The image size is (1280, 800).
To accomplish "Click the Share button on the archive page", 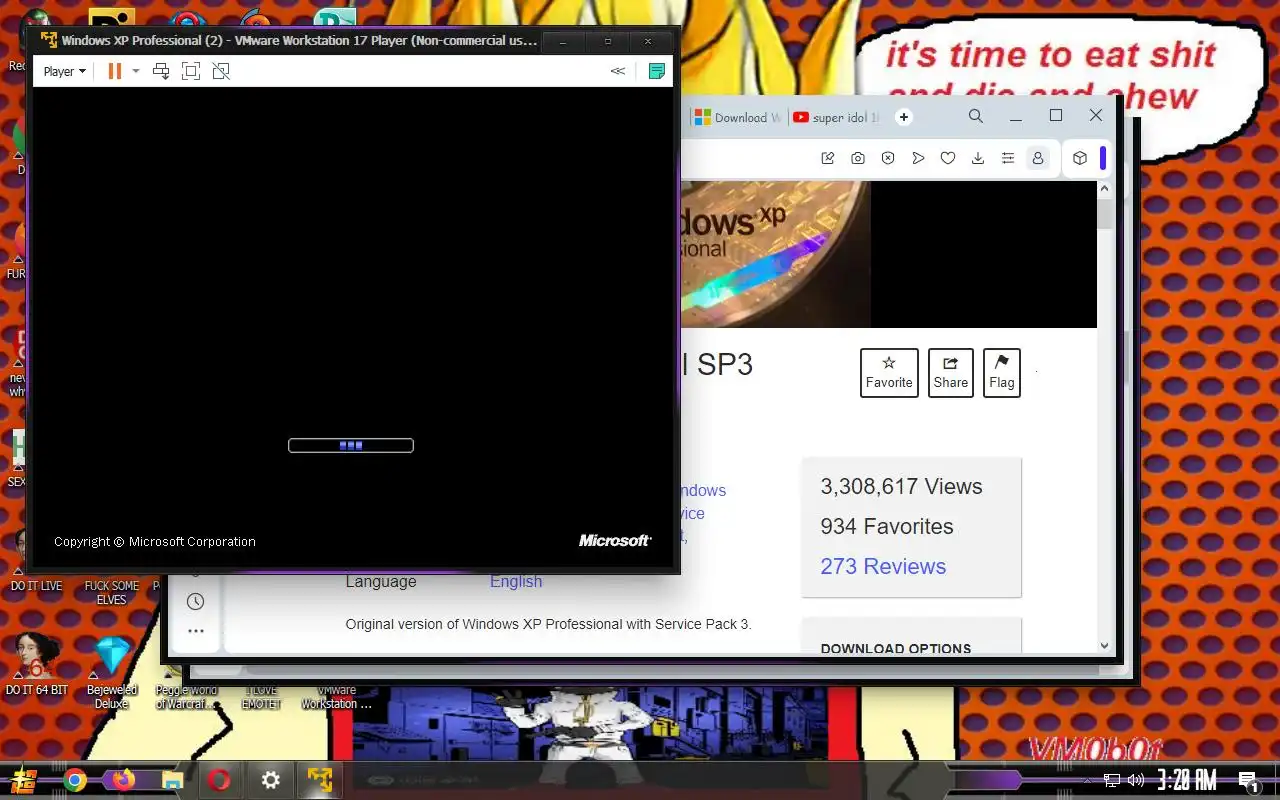I will (x=951, y=372).
